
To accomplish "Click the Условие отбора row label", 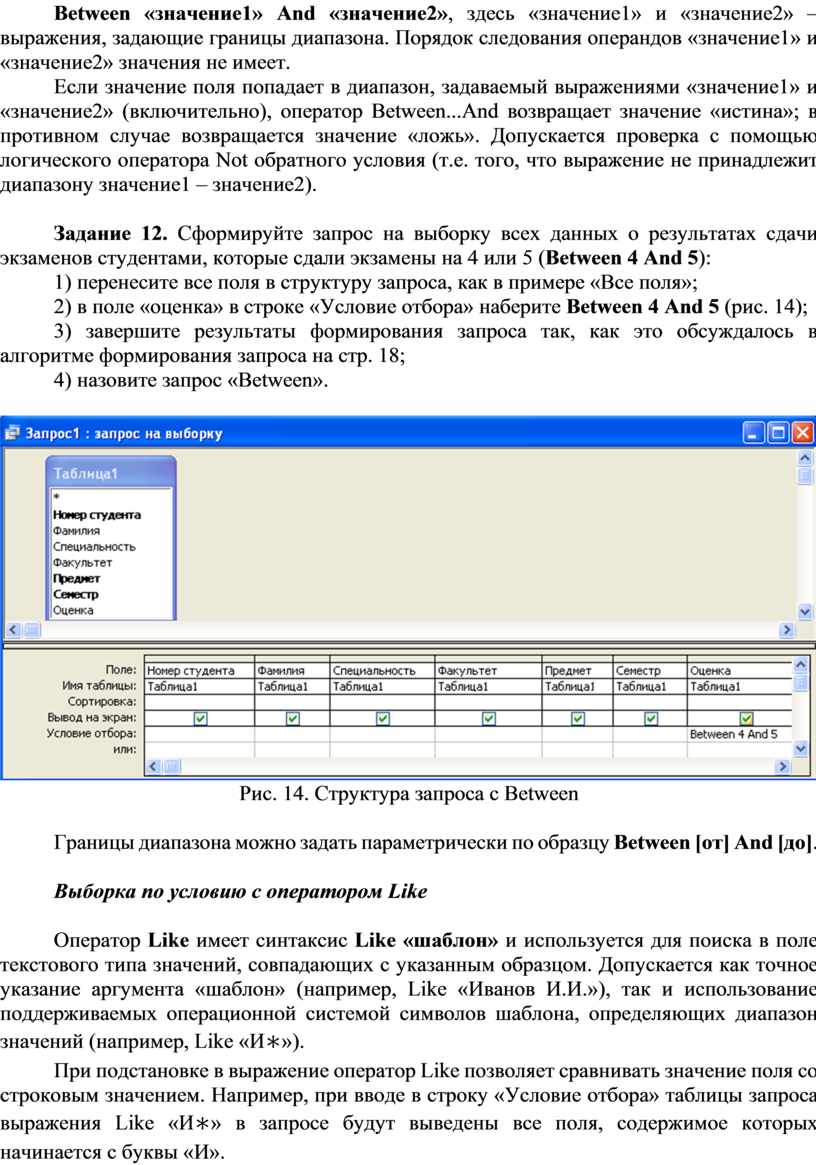I will pyautogui.click(x=91, y=734).
